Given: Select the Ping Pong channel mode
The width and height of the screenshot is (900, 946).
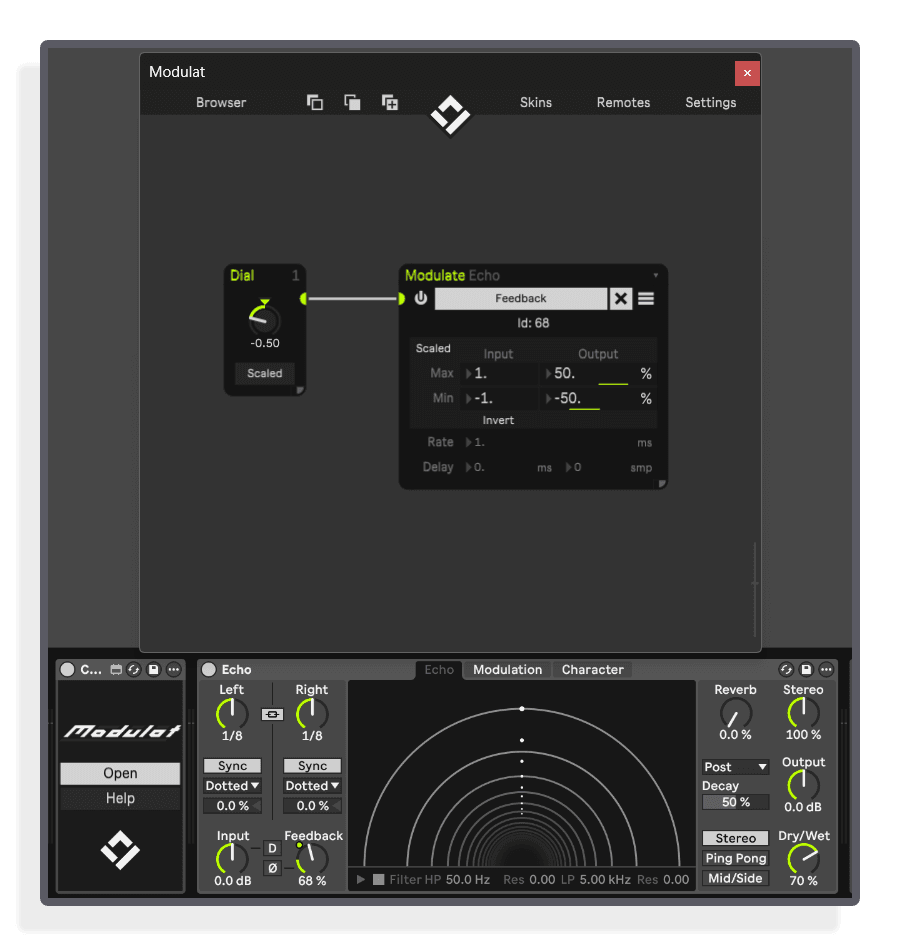Looking at the screenshot, I should 736,859.
